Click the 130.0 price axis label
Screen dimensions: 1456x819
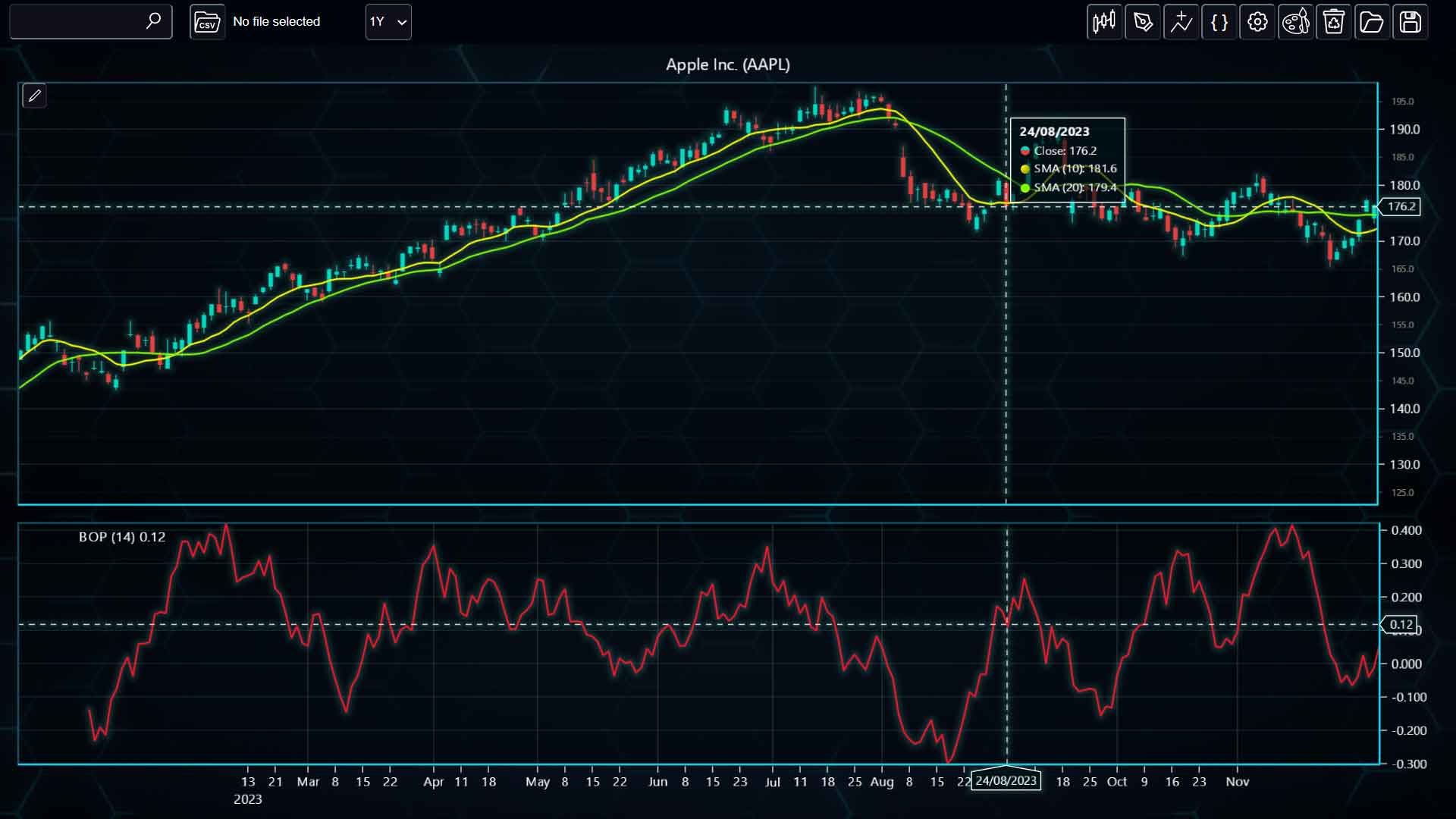click(x=1404, y=465)
